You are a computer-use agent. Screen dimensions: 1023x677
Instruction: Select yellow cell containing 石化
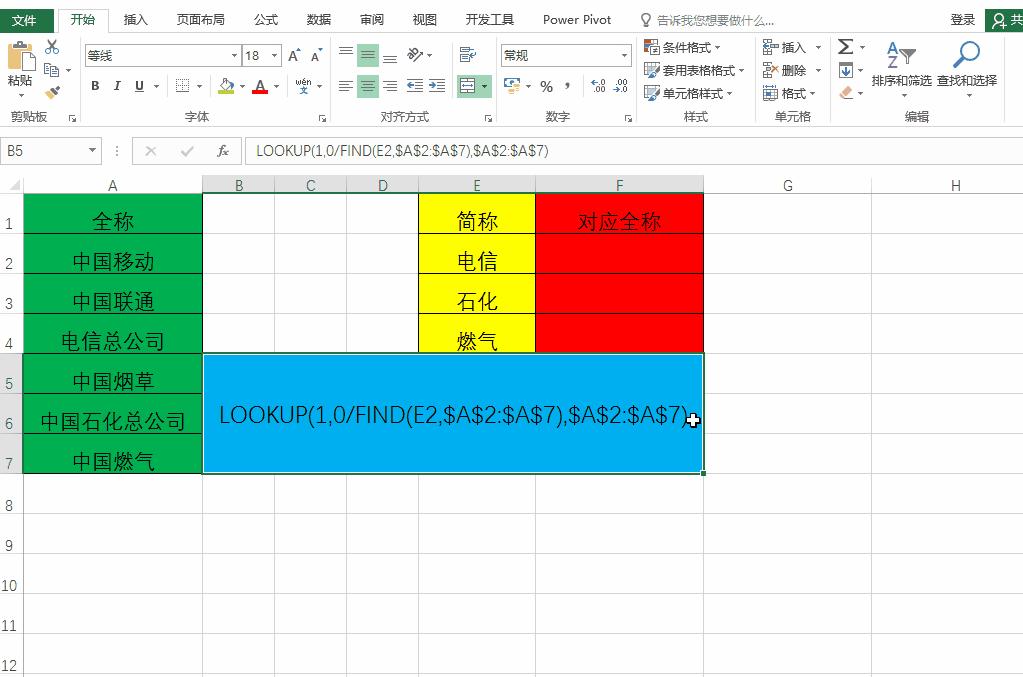point(477,293)
